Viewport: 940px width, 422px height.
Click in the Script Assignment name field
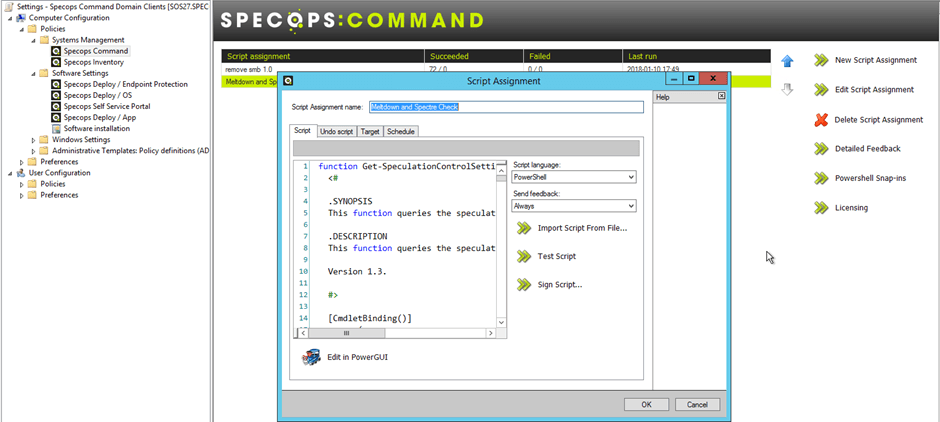[x=506, y=107]
